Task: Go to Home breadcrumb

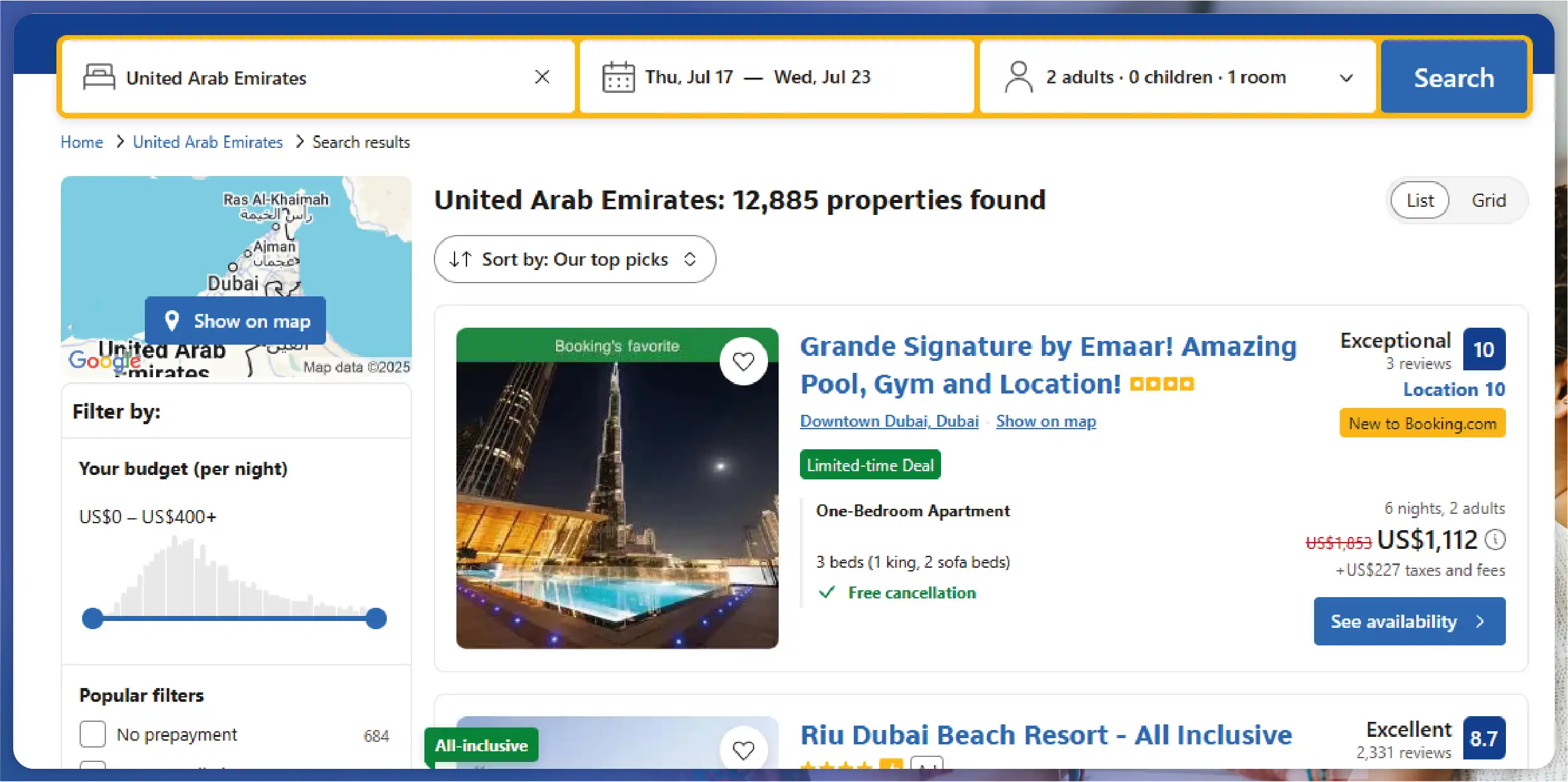Action: click(x=82, y=142)
